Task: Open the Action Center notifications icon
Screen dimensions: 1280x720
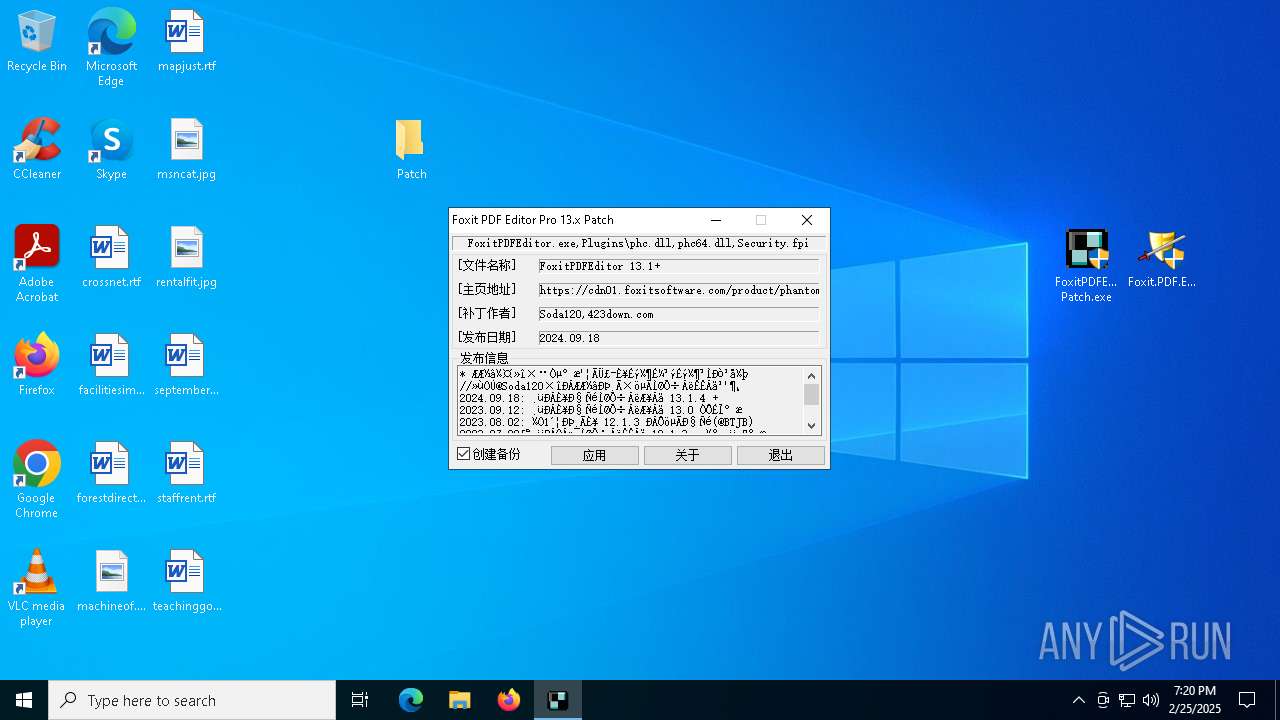Action: (1247, 700)
